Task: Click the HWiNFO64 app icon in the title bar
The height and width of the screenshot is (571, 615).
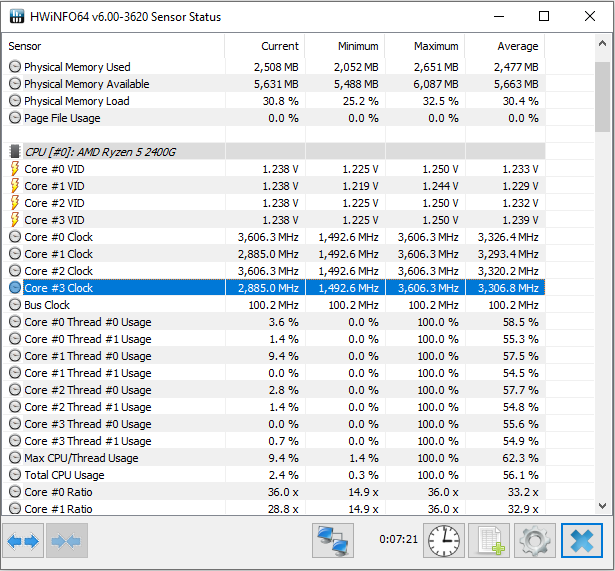Action: pos(17,16)
